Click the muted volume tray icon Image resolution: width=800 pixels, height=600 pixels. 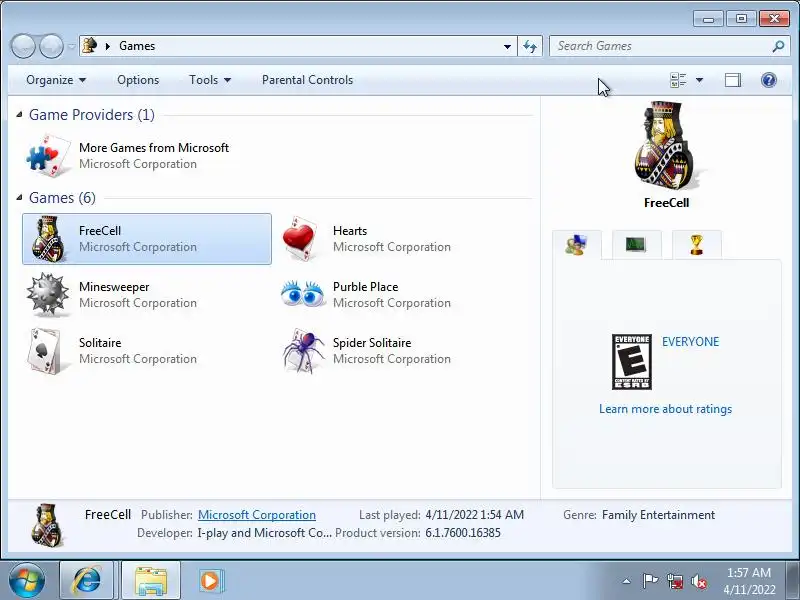(x=699, y=581)
